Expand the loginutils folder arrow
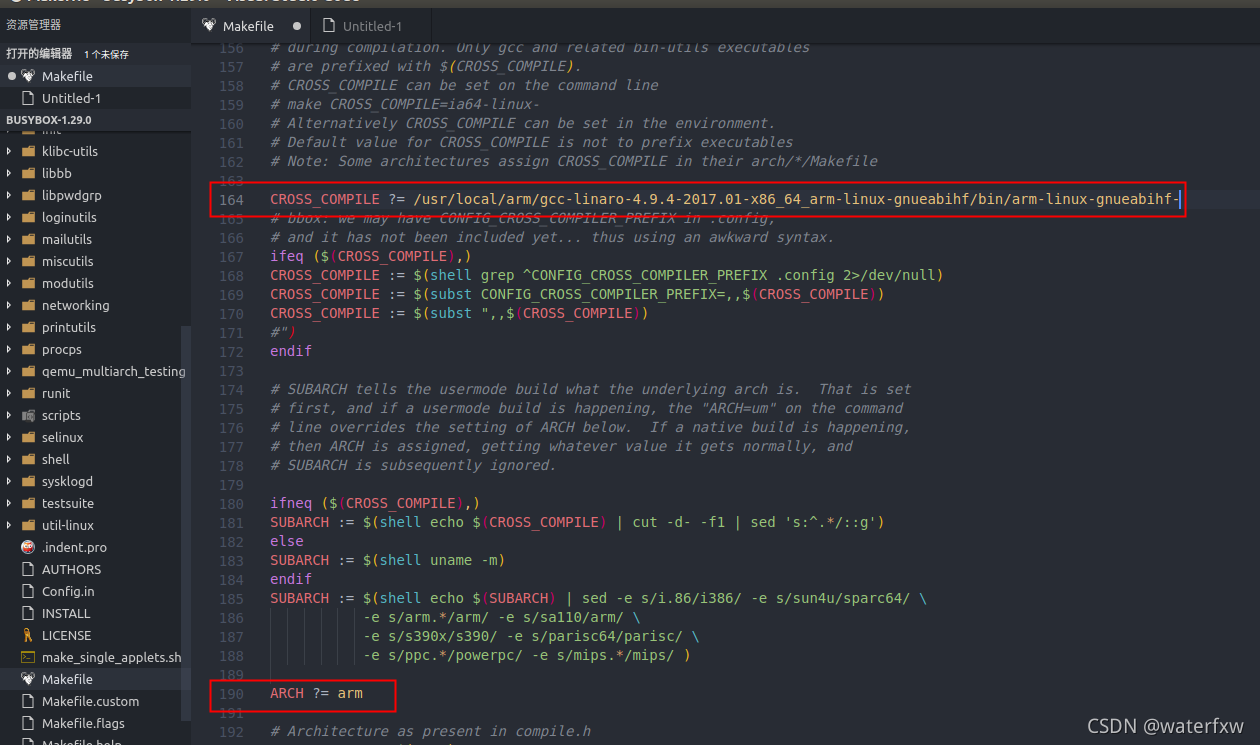The image size is (1260, 745). tap(10, 217)
